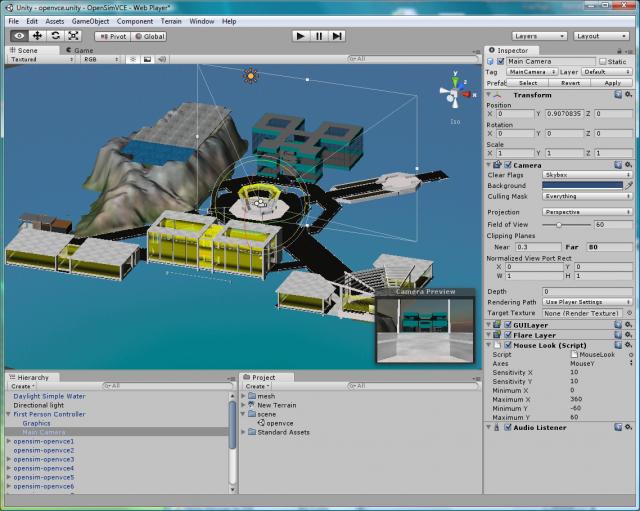640x511 pixels.
Task: Click Create button in Project panel
Action: [x=256, y=386]
